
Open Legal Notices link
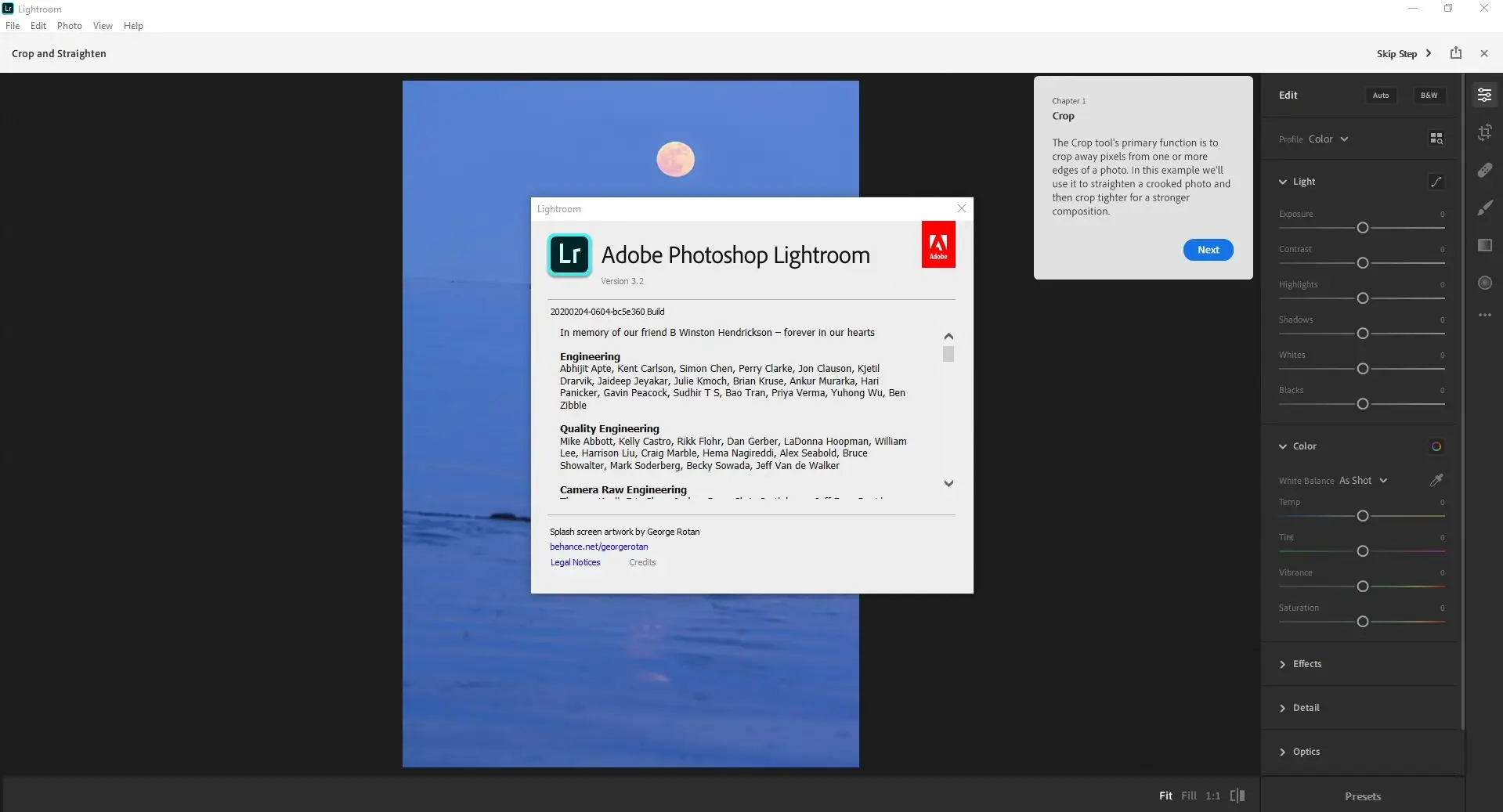click(x=575, y=562)
